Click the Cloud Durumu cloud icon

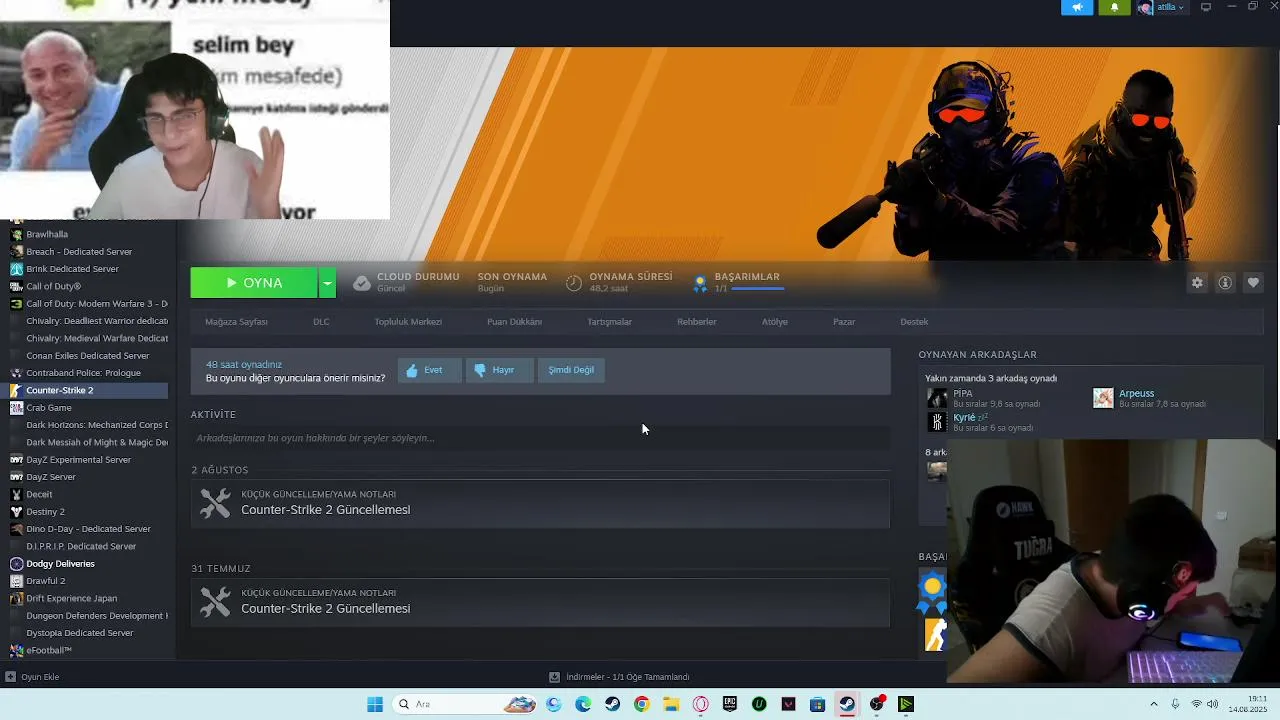362,283
